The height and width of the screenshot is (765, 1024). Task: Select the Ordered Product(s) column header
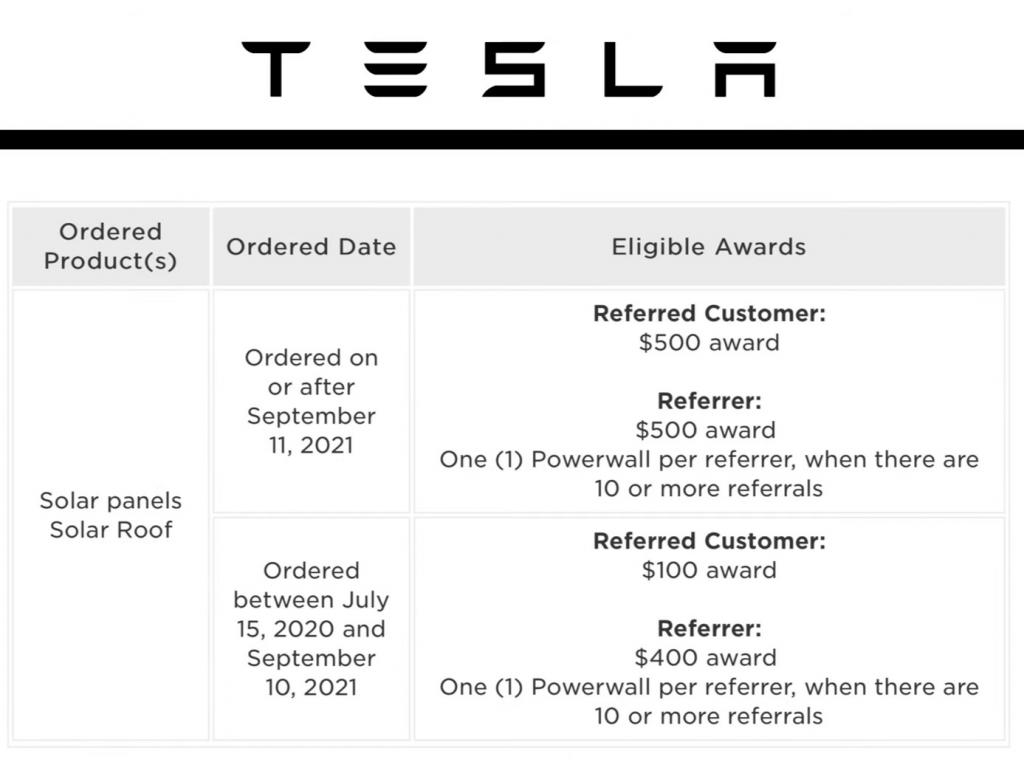(x=110, y=246)
